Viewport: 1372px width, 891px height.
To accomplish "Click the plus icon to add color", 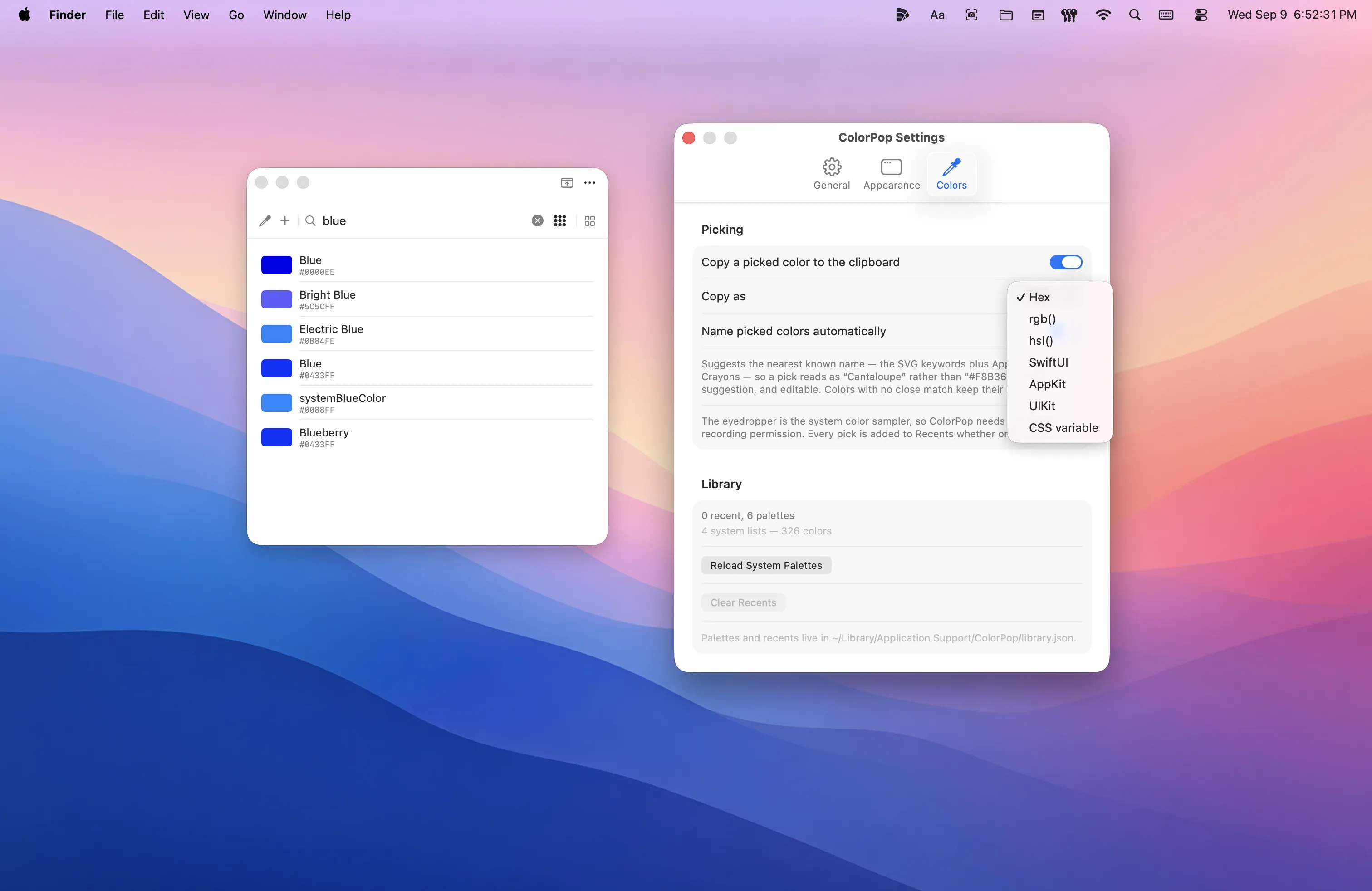I will click(285, 221).
